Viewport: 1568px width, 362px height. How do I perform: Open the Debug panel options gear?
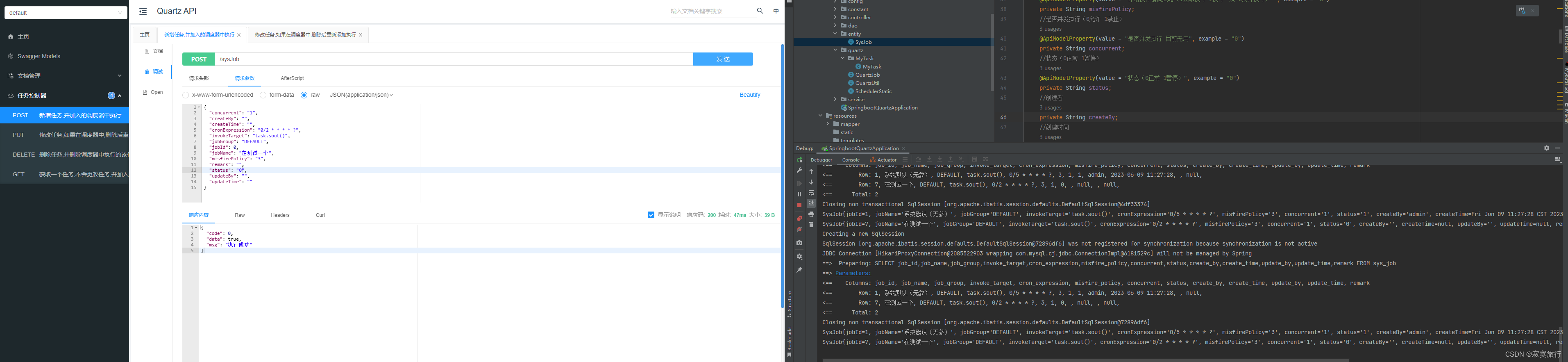pyautogui.click(x=1546, y=148)
